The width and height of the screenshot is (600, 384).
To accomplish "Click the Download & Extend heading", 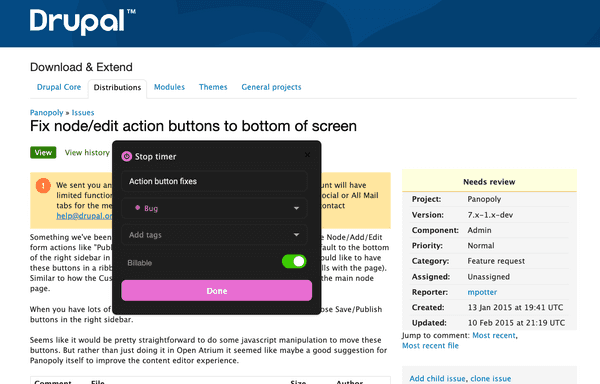I will pyautogui.click(x=81, y=67).
